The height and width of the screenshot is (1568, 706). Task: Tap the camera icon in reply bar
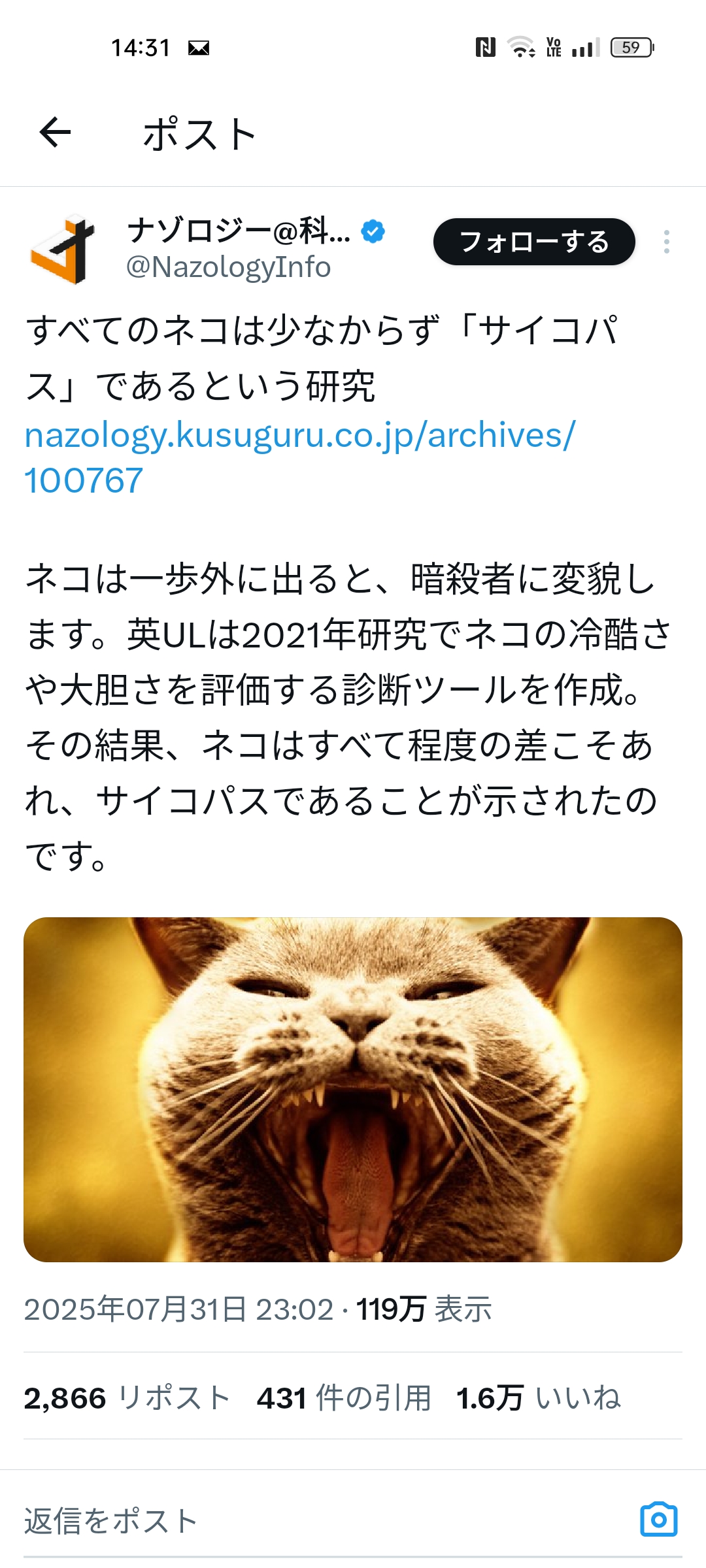click(658, 1520)
